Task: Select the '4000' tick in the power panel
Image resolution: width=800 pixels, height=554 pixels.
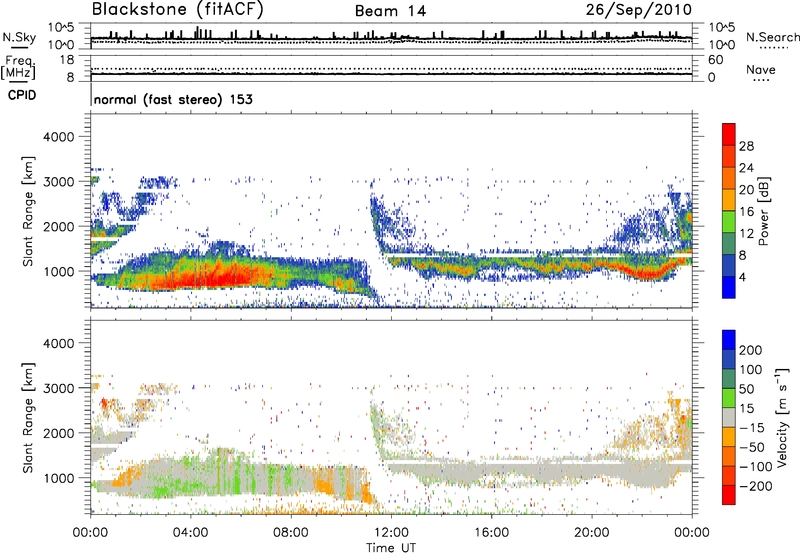Action: pos(58,137)
